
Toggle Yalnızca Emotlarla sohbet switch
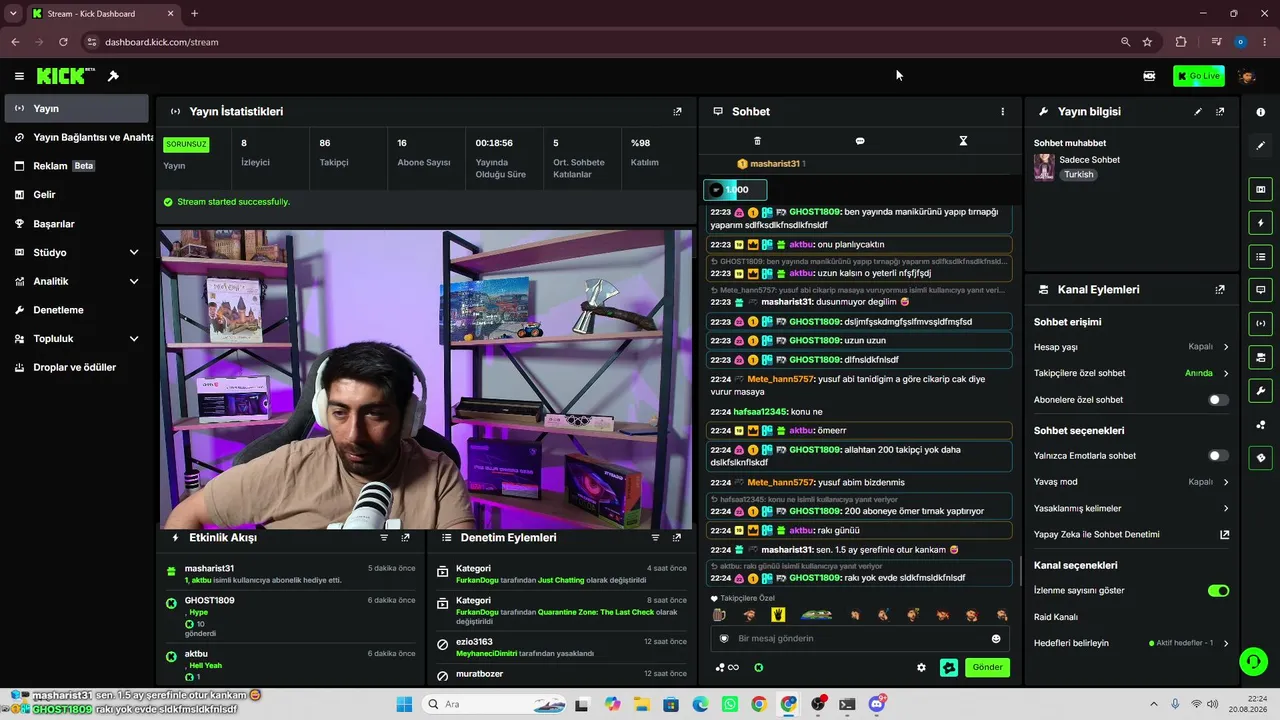1218,456
